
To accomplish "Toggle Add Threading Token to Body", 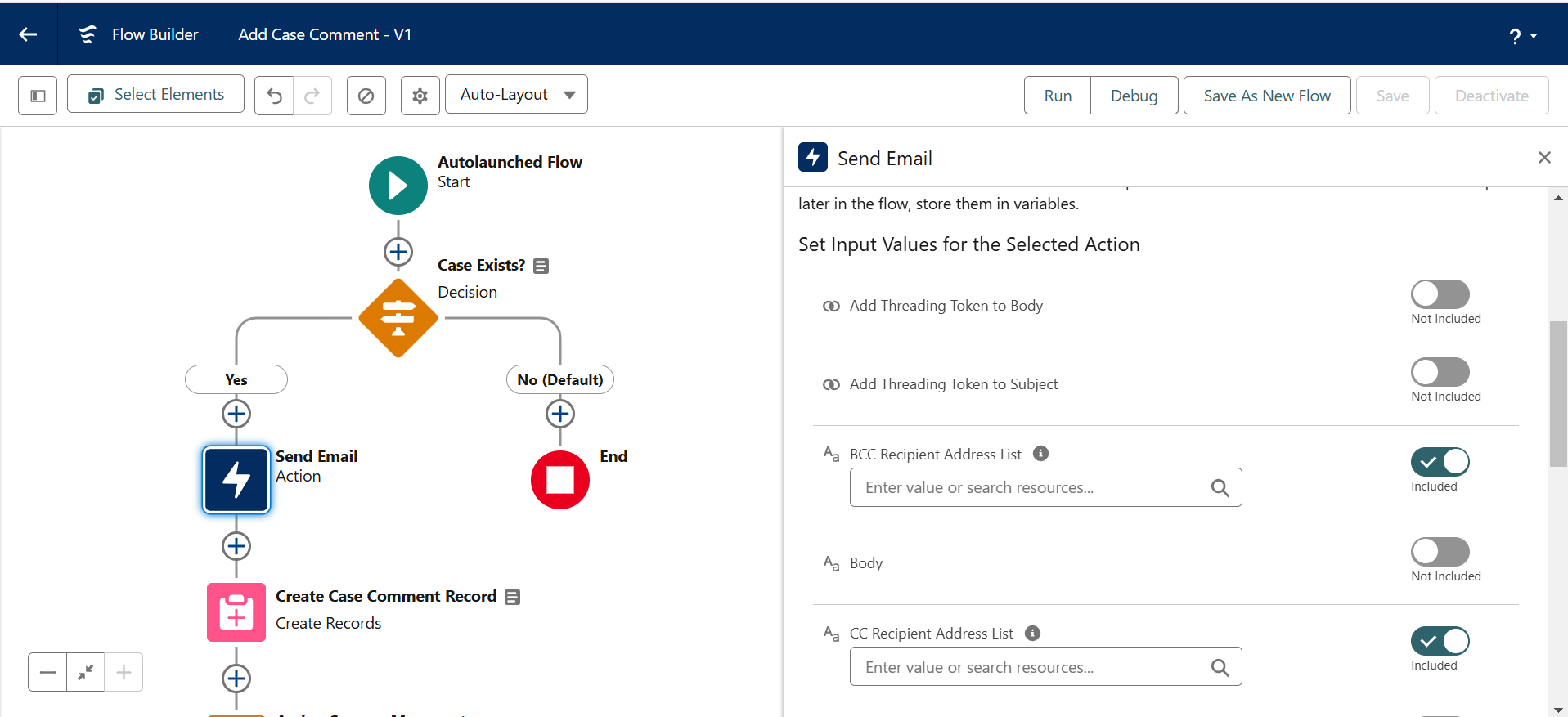I will click(x=1440, y=294).
